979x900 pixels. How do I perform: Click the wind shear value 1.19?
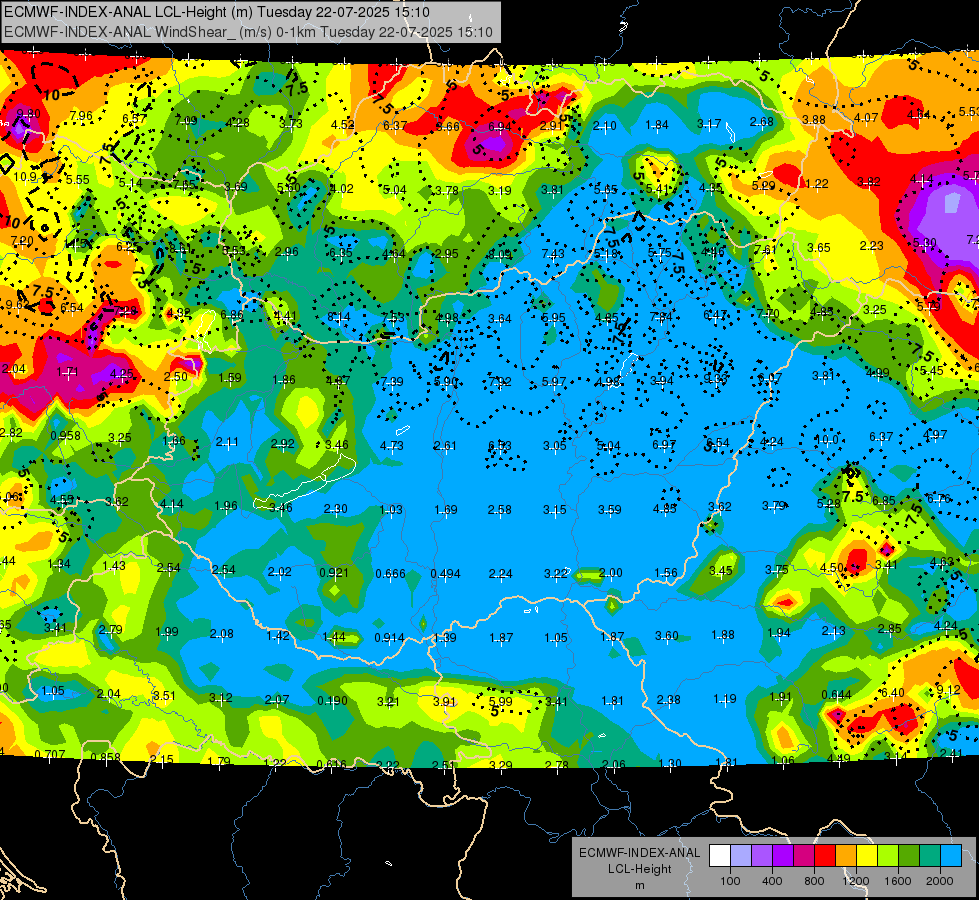(724, 698)
